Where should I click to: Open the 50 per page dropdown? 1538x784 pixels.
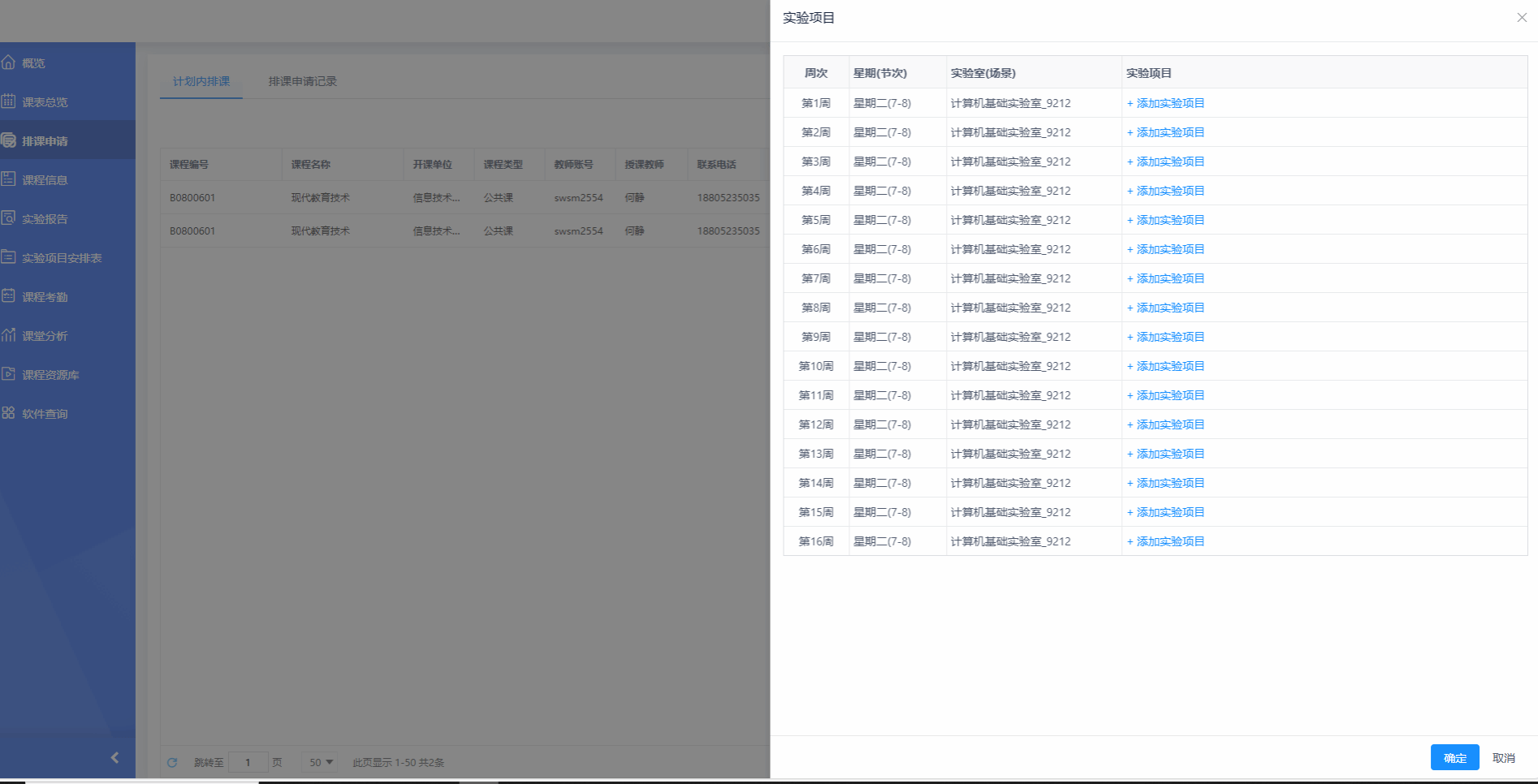(x=321, y=762)
